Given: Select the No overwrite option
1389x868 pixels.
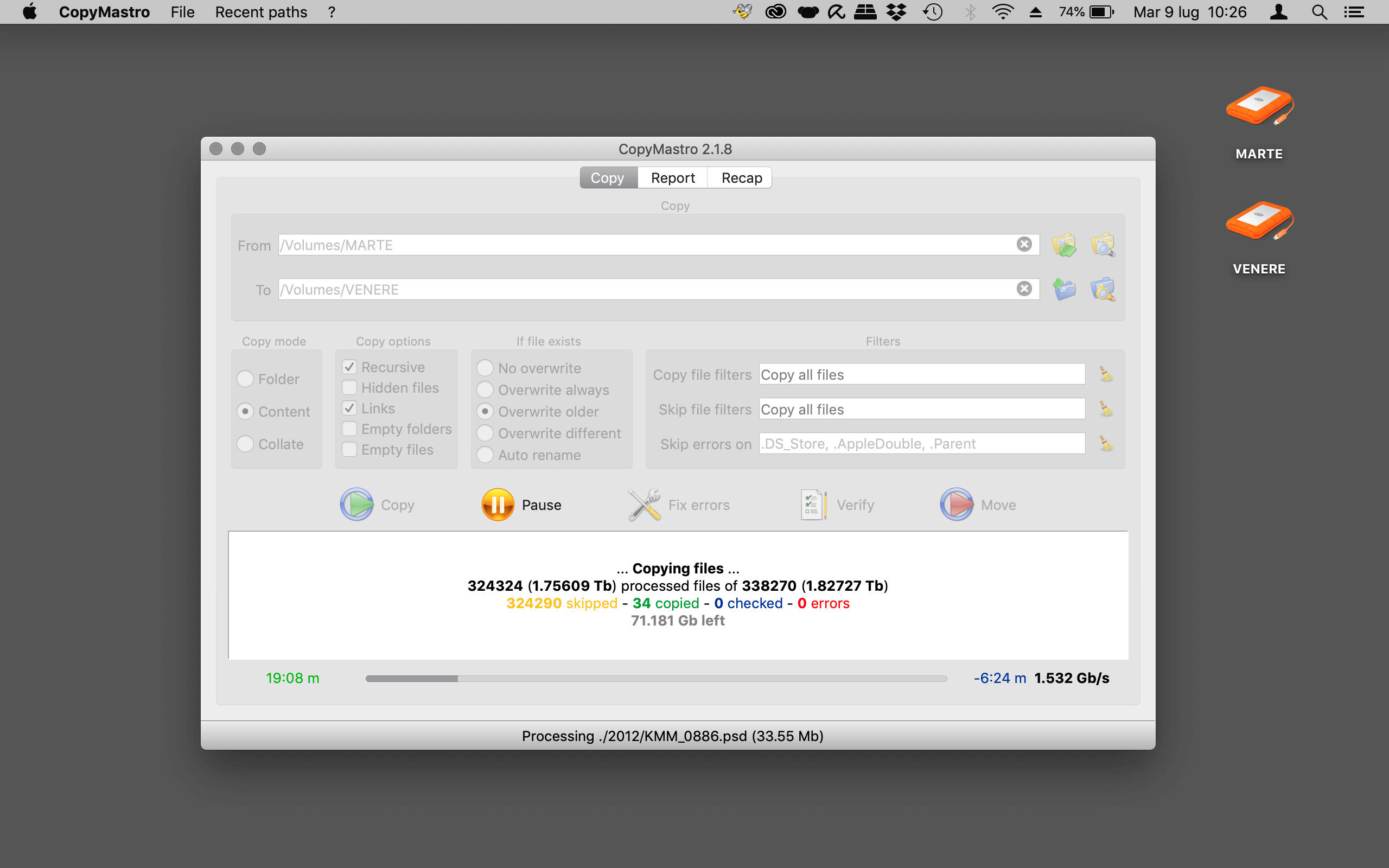Looking at the screenshot, I should coord(485,368).
